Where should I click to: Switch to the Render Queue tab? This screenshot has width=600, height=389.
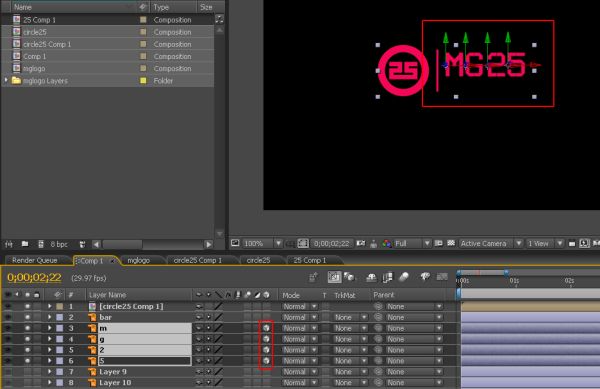(34, 260)
